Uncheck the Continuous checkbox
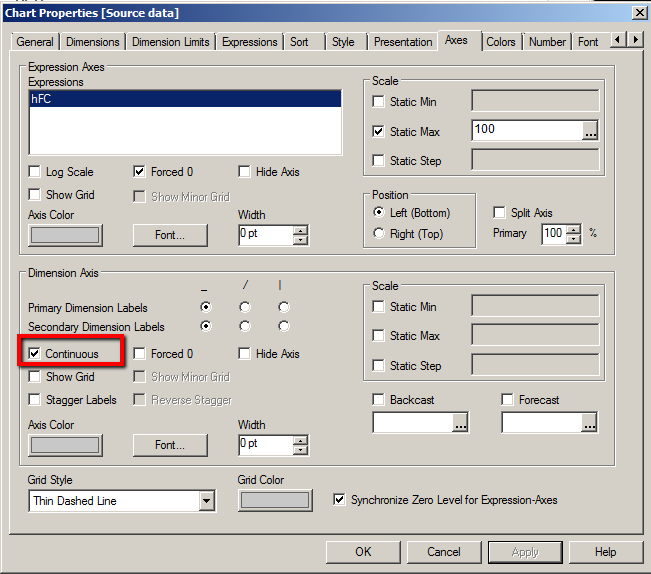The width and height of the screenshot is (651, 574). [35, 354]
